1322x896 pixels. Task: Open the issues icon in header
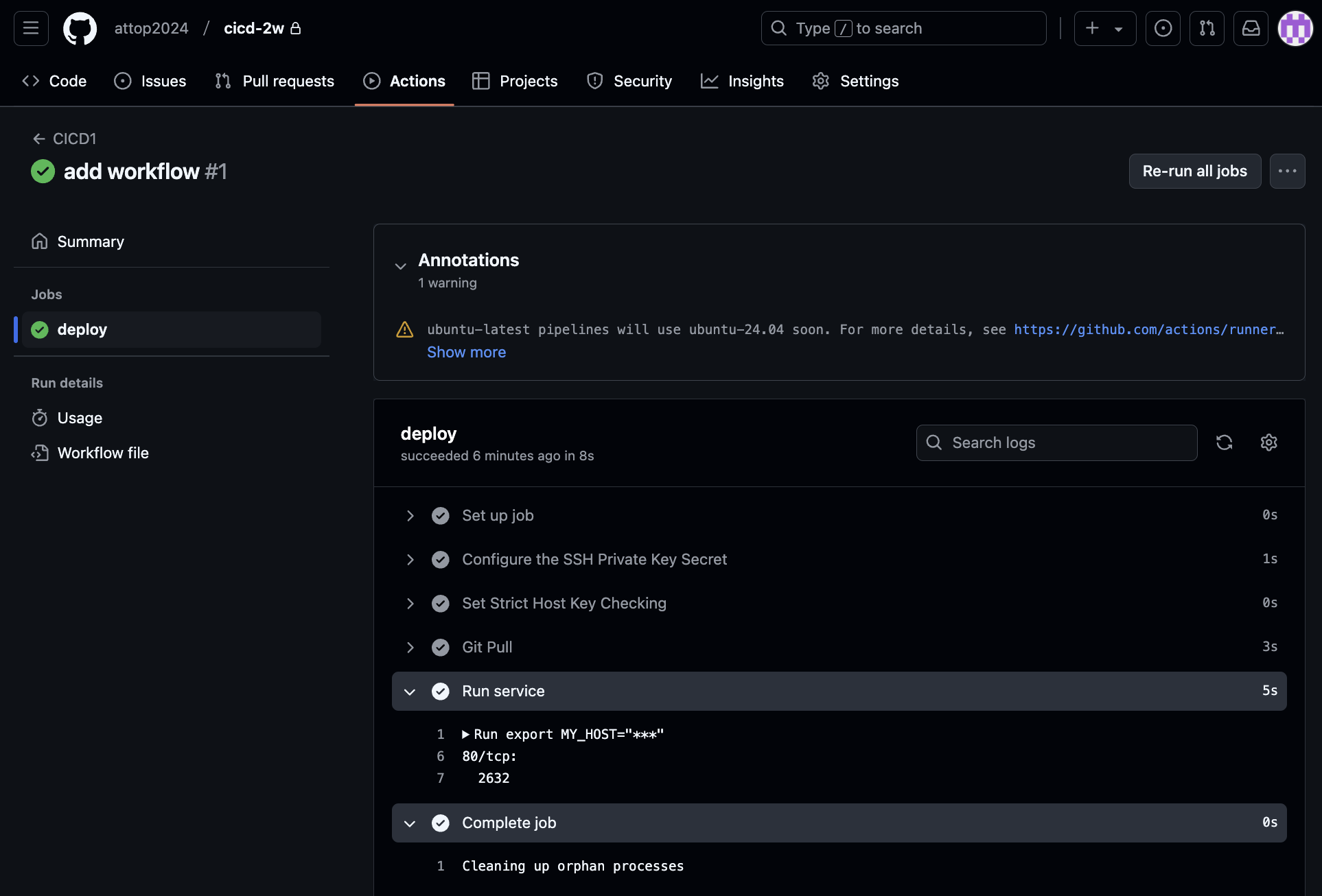coord(1163,28)
